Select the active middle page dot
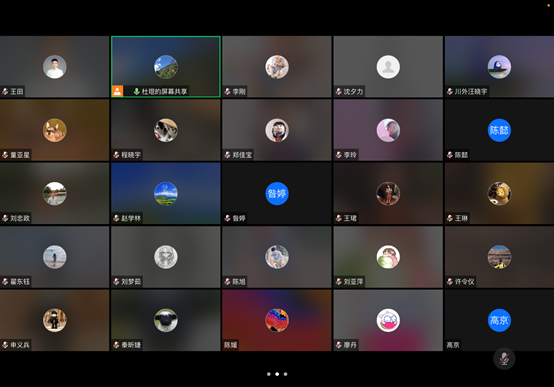This screenshot has width=554, height=387. 277,374
